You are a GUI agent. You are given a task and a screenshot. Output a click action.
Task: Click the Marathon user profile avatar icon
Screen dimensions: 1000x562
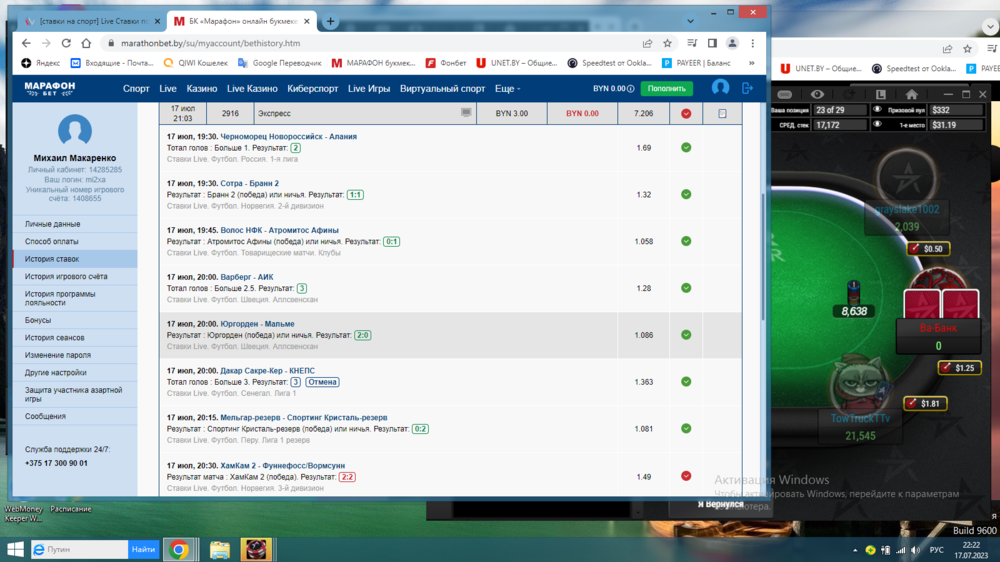tap(720, 88)
